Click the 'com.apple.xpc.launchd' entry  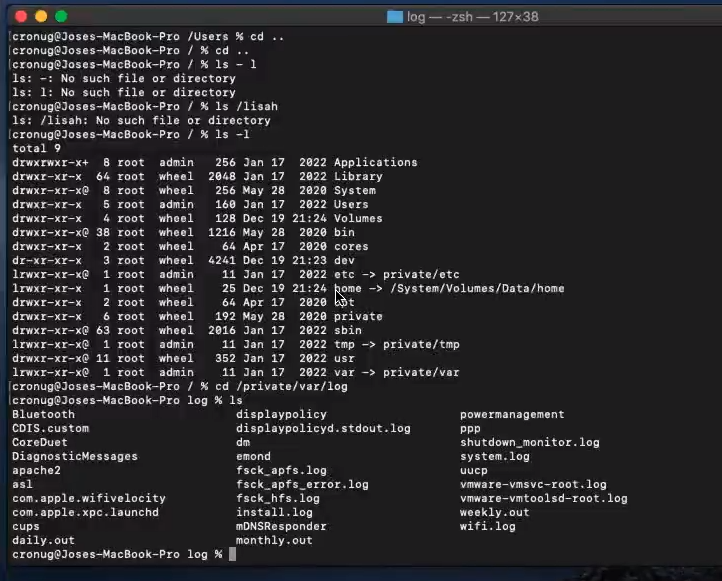(85, 512)
